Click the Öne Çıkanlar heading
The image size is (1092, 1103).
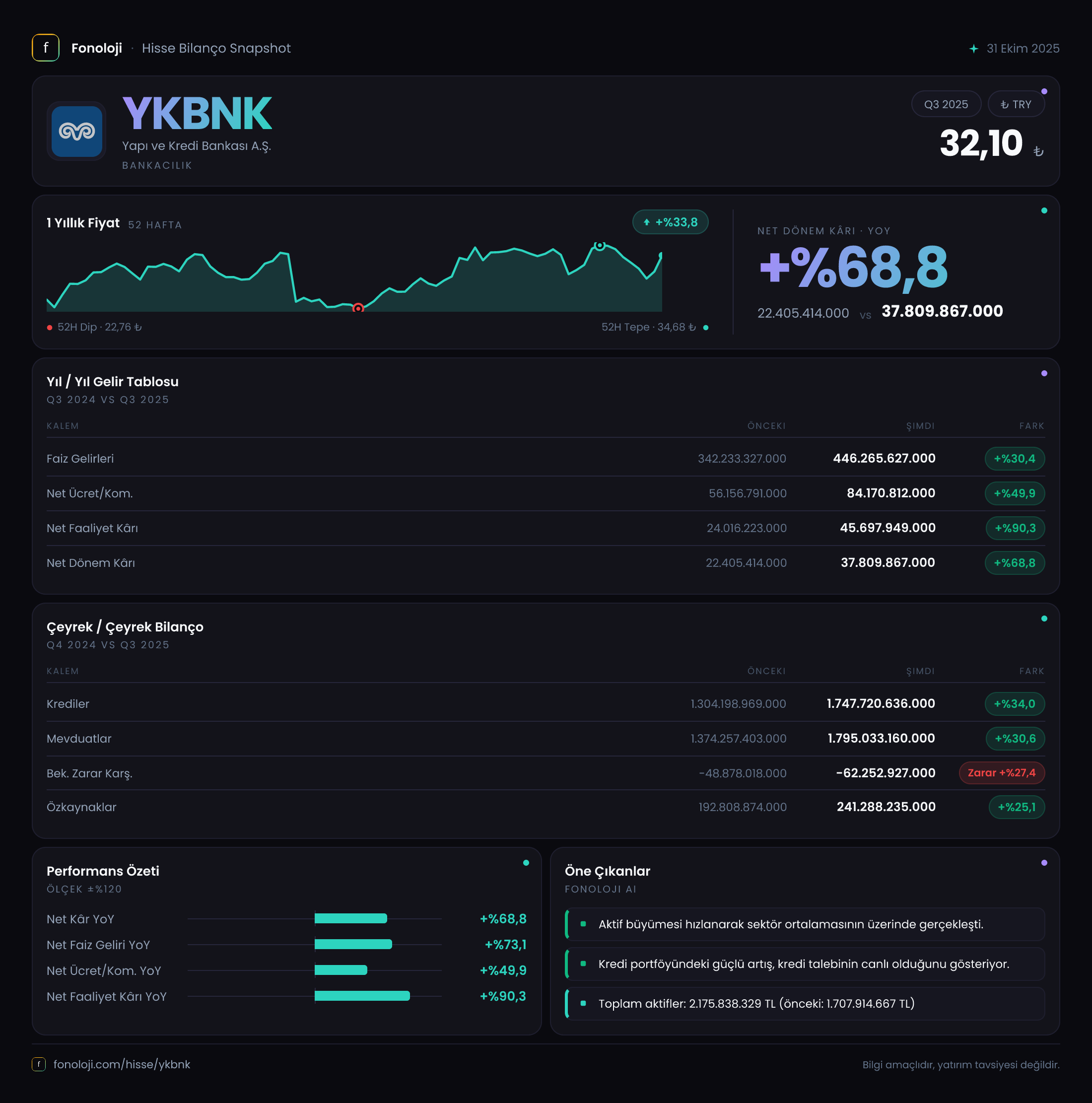point(608,871)
